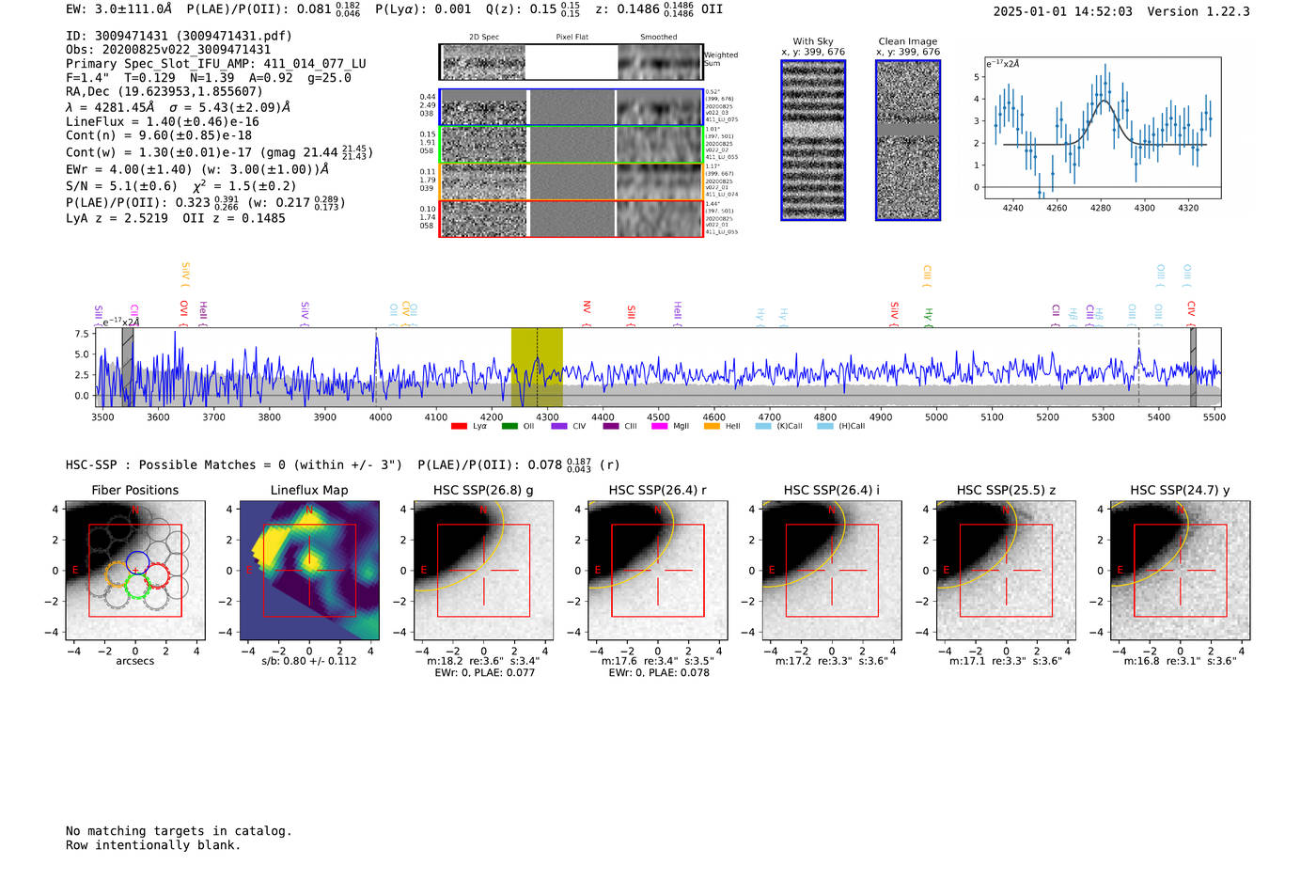Click 'No matching targets in catalog.' text
Image resolution: width=1316 pixels, height=896 pixels.
[x=179, y=831]
